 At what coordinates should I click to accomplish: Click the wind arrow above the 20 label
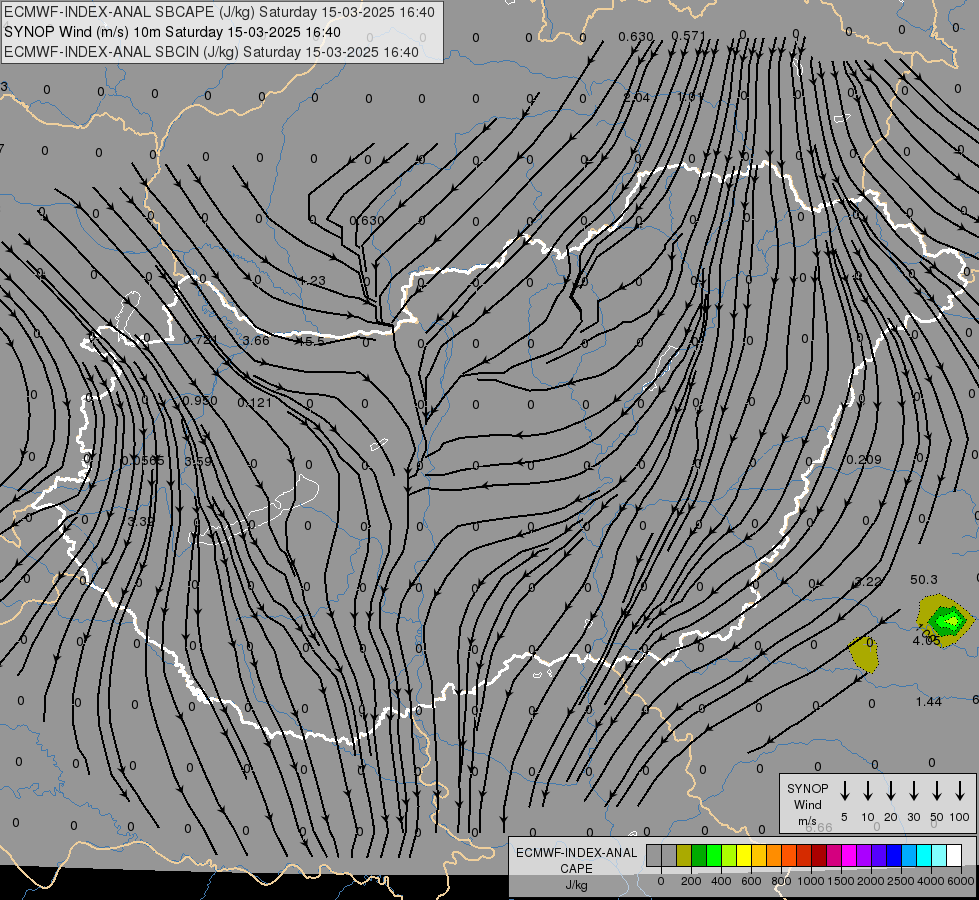point(891,791)
